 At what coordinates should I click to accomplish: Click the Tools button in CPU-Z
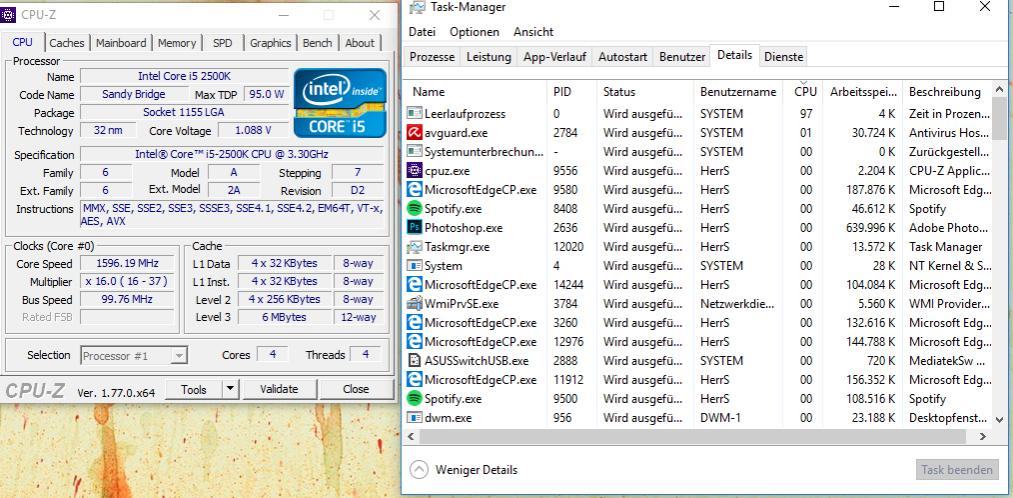(x=194, y=389)
